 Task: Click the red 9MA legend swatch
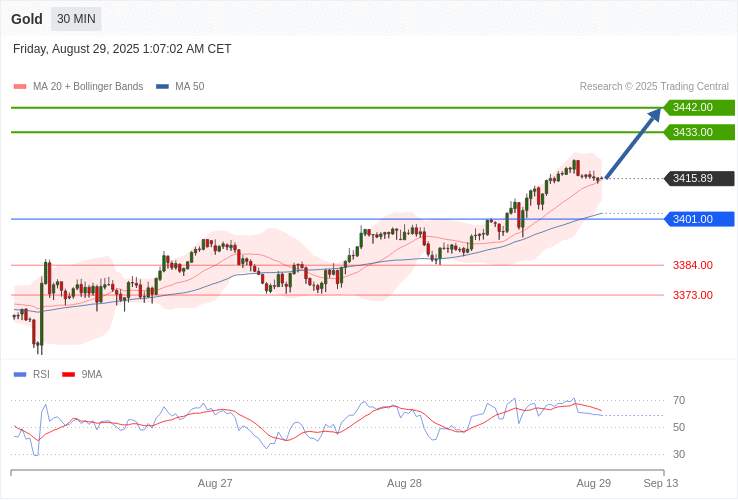(68, 374)
